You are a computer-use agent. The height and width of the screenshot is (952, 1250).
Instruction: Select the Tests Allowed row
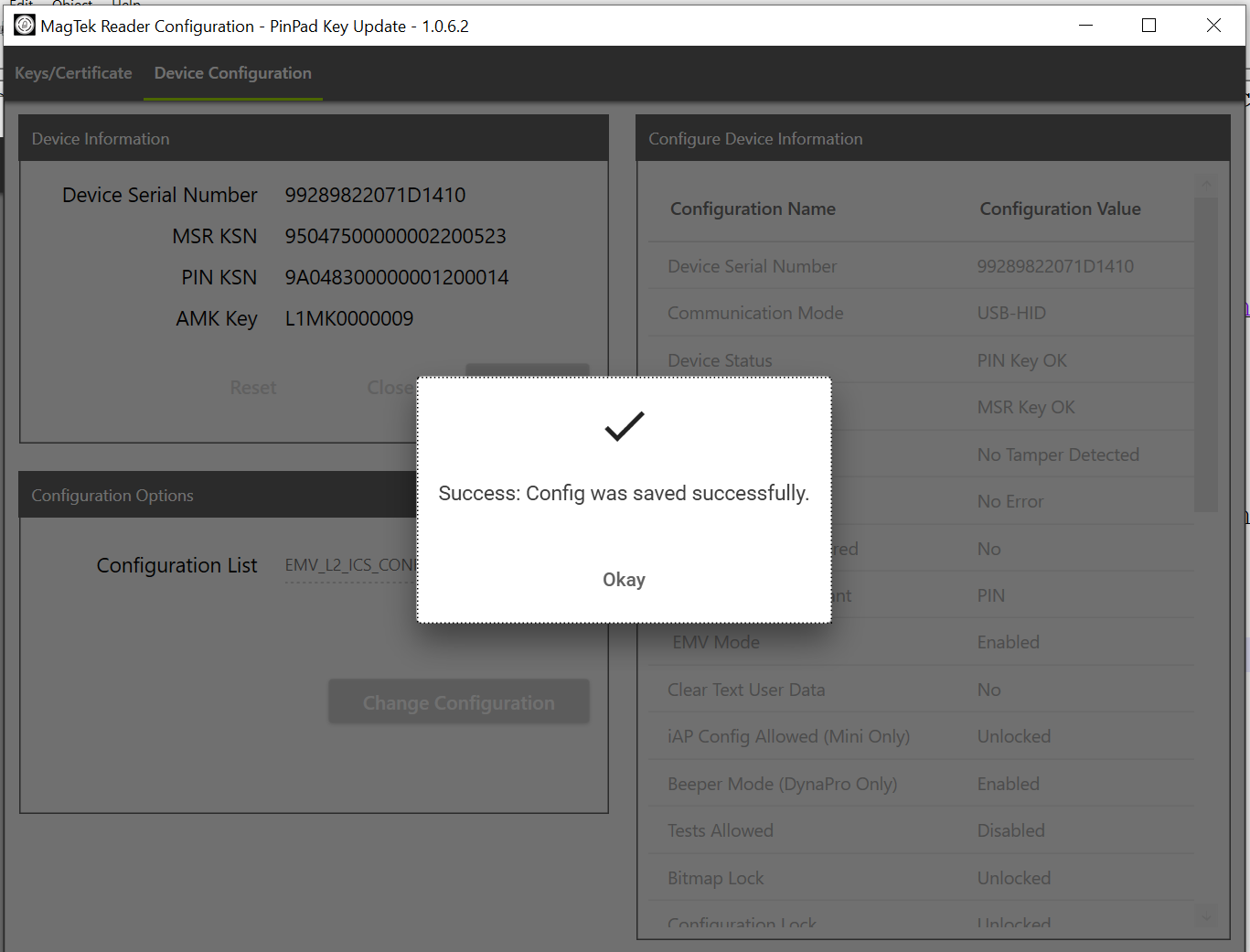coord(920,830)
